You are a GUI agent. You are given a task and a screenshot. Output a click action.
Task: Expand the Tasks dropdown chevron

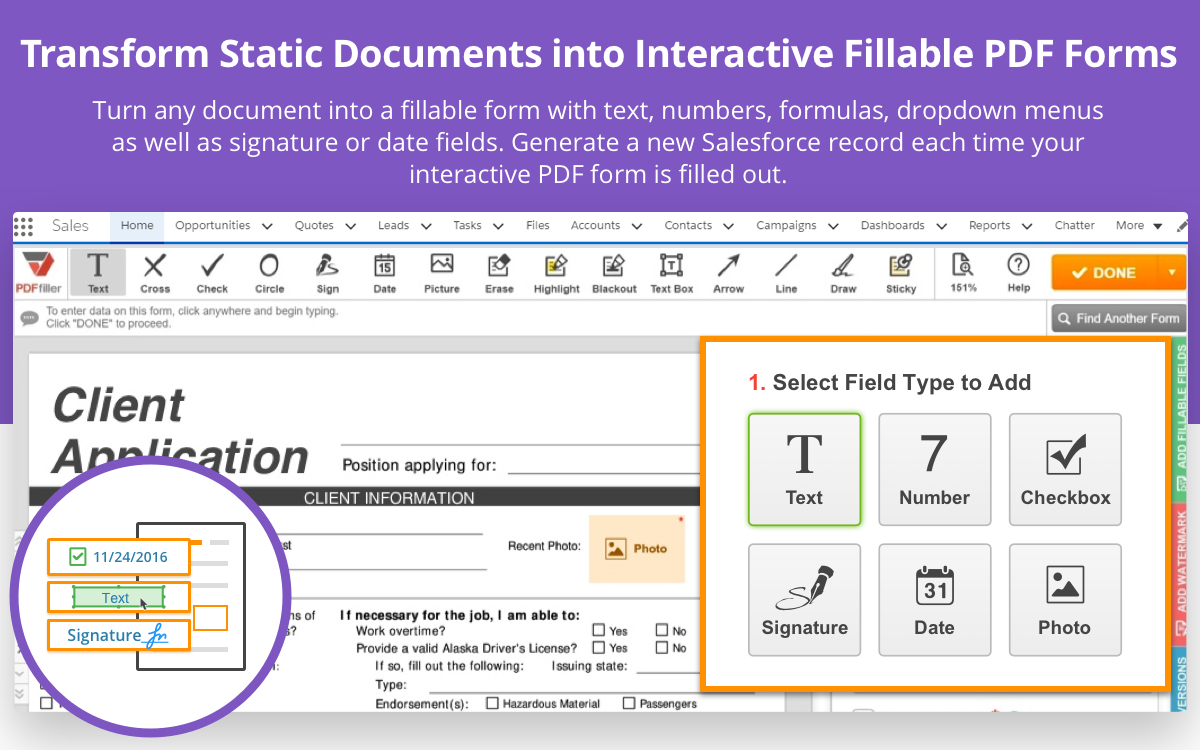499,227
